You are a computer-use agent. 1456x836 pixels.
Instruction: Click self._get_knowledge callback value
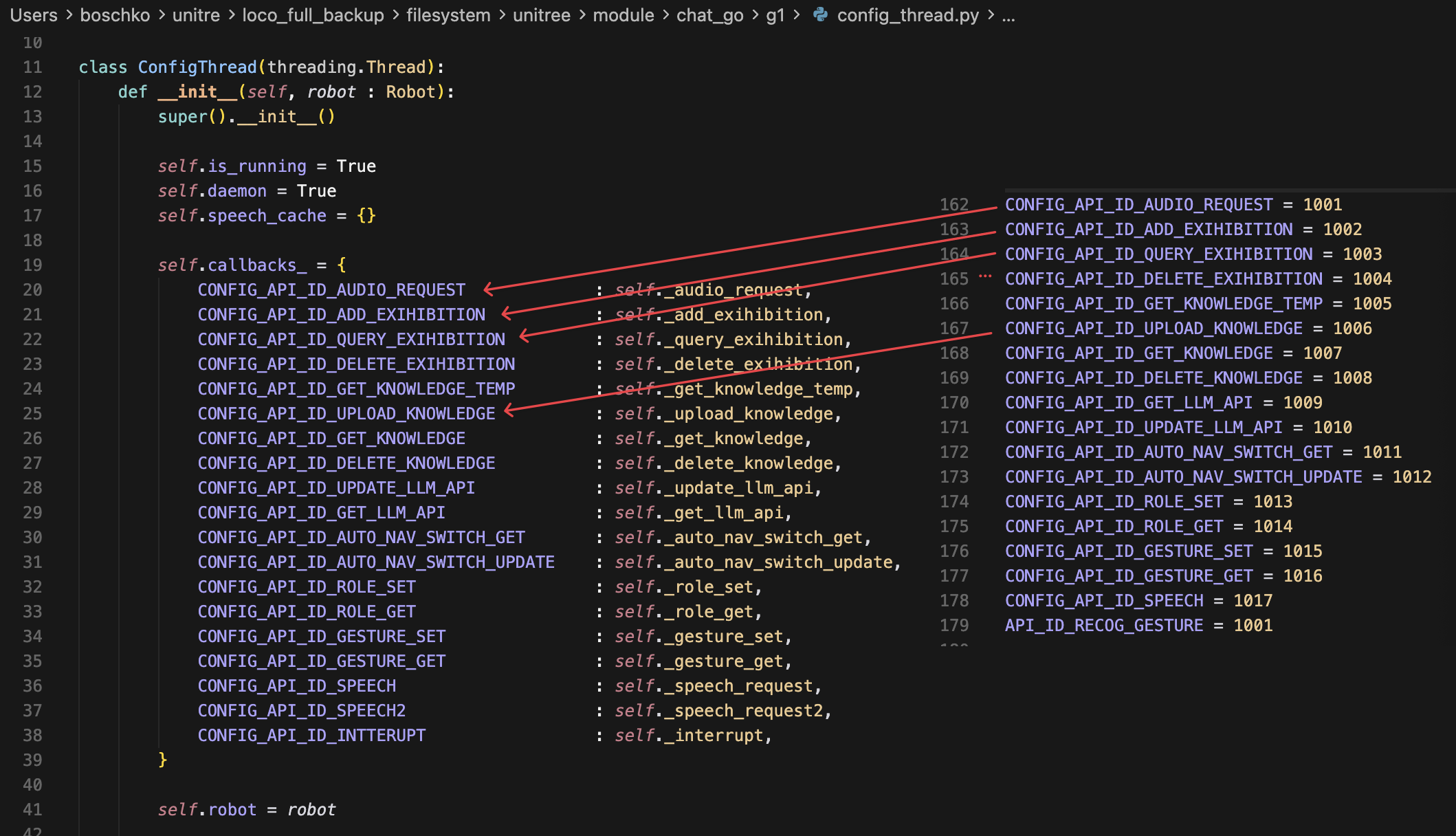coord(709,439)
